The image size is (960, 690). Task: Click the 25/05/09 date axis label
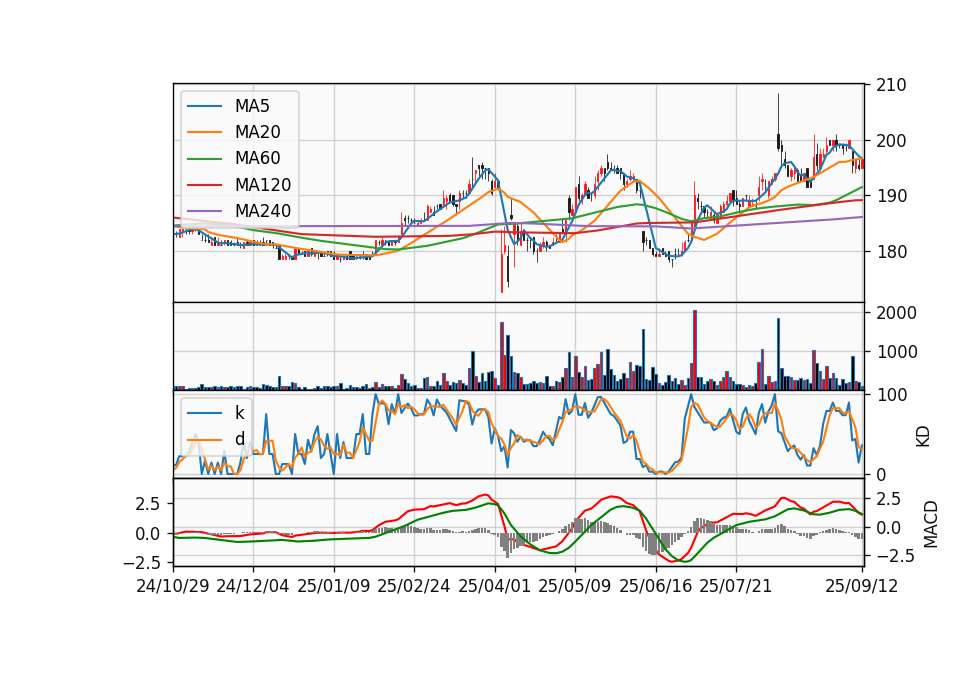point(574,586)
